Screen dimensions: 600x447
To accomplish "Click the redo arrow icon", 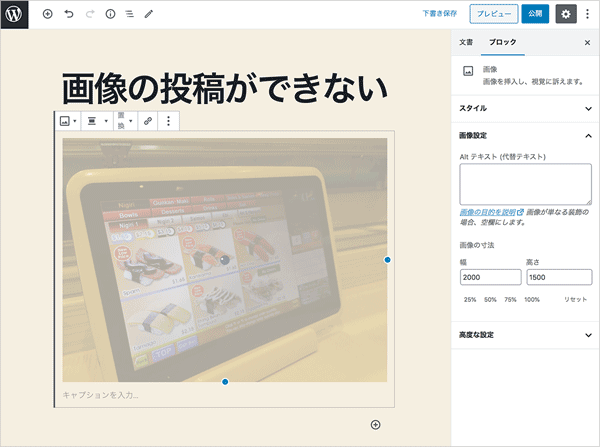I will (90, 14).
